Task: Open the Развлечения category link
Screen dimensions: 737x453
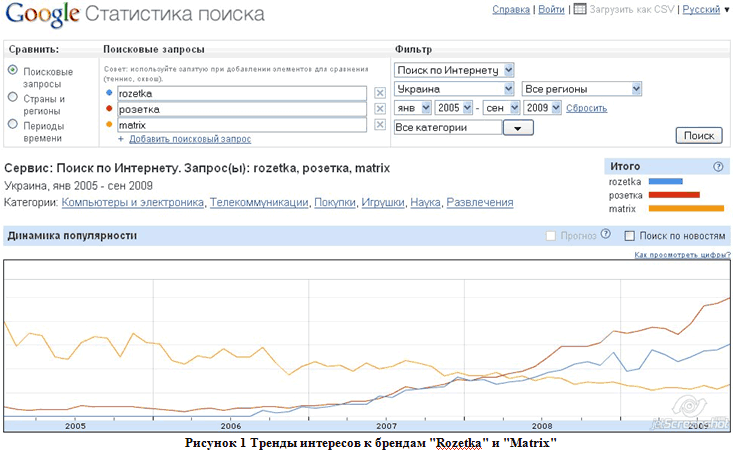Action: (x=480, y=202)
